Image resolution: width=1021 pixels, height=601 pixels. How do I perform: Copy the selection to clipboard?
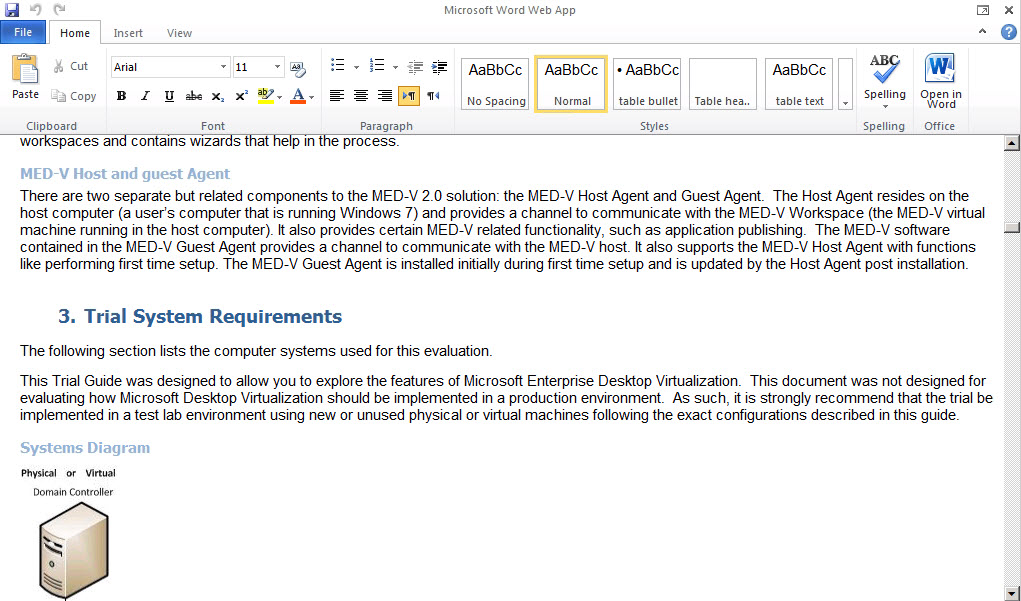coord(74,96)
